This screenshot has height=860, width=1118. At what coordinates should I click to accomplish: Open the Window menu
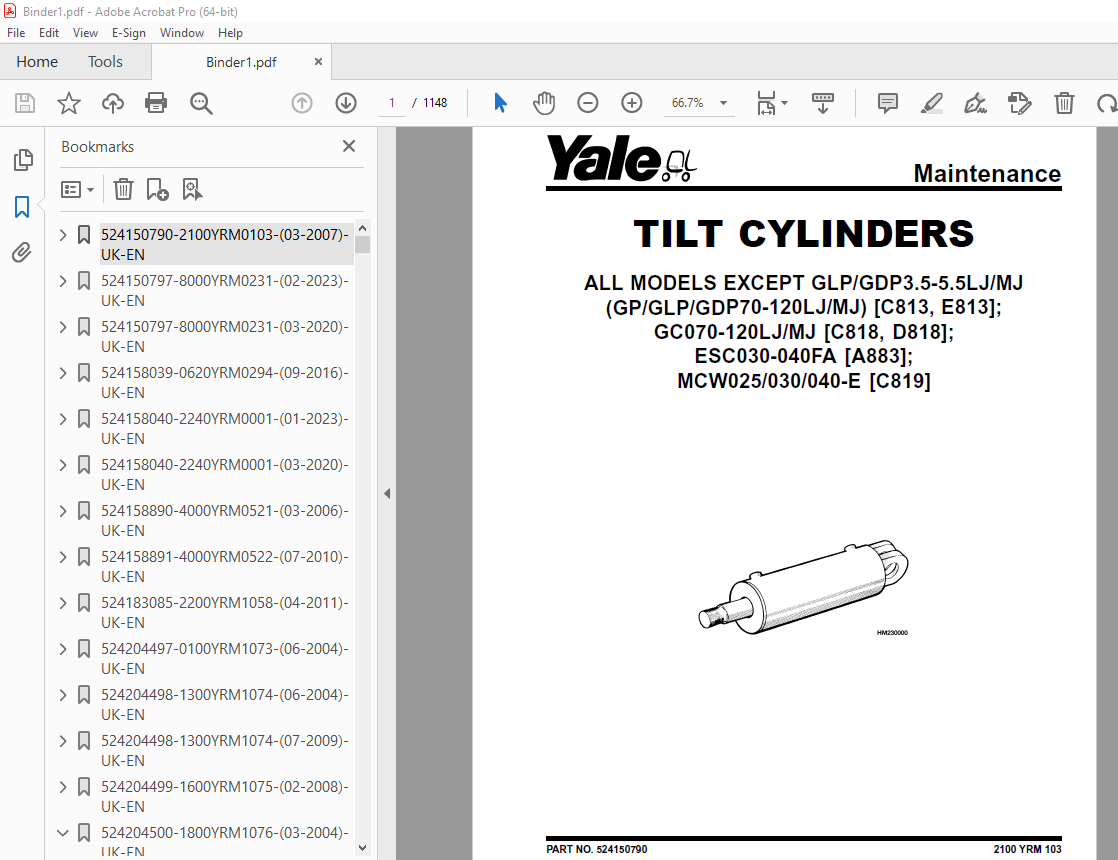[x=181, y=33]
